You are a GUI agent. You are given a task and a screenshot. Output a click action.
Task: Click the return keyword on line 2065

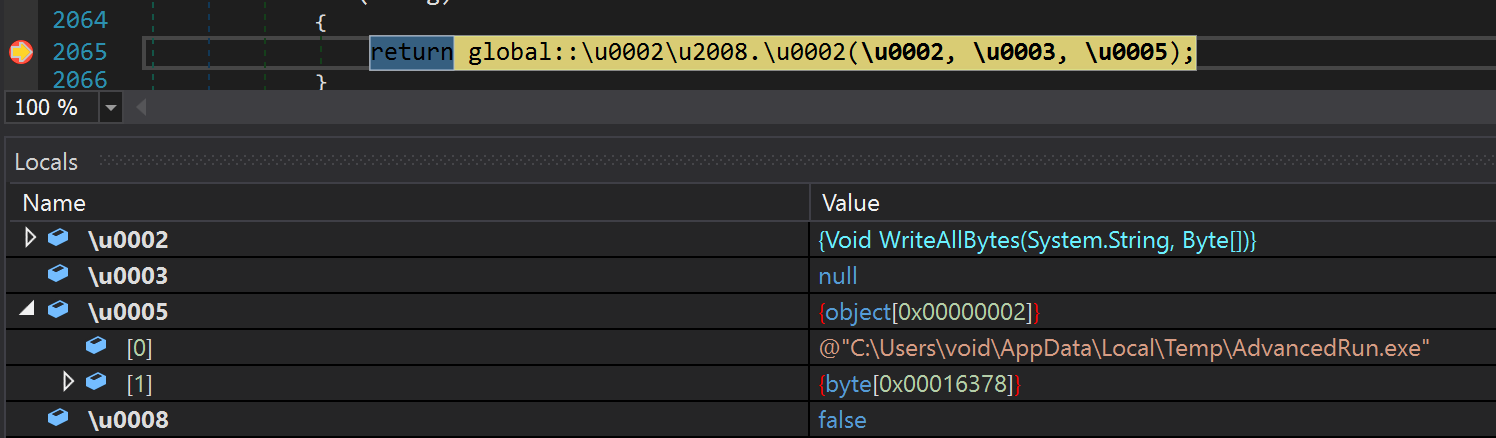click(x=412, y=52)
